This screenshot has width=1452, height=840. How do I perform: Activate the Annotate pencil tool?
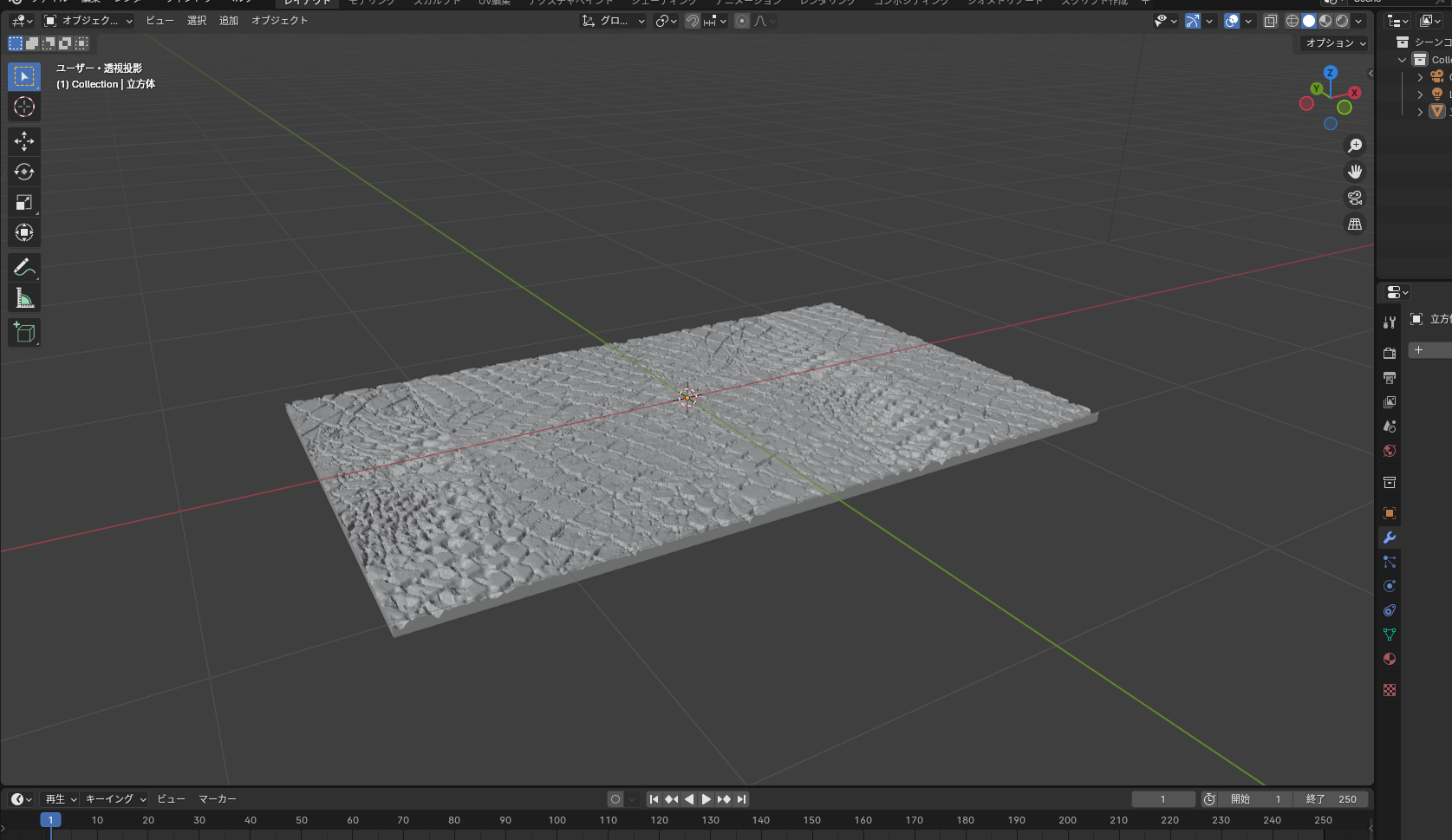click(x=24, y=268)
